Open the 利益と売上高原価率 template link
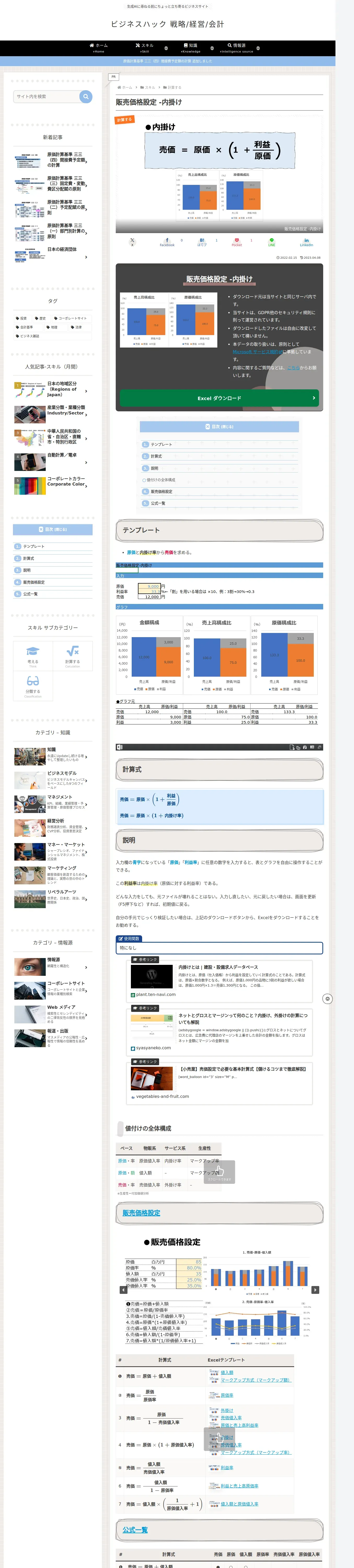354x1568 pixels. pyautogui.click(x=239, y=1486)
